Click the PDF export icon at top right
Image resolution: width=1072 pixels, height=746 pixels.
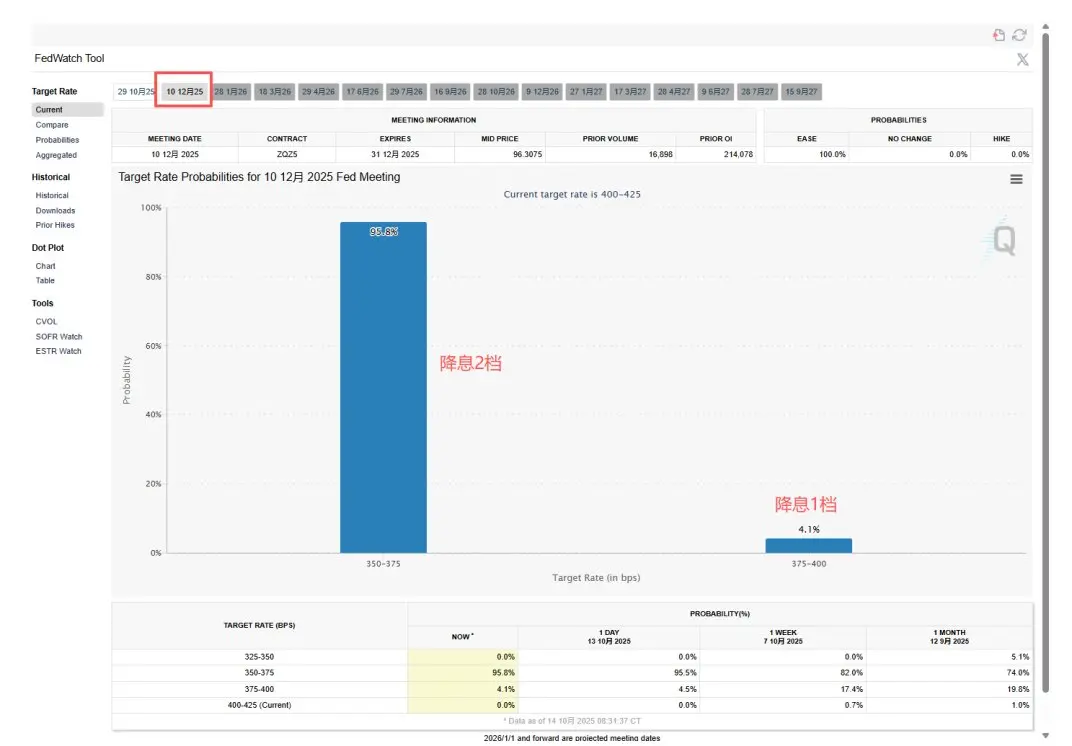point(999,35)
